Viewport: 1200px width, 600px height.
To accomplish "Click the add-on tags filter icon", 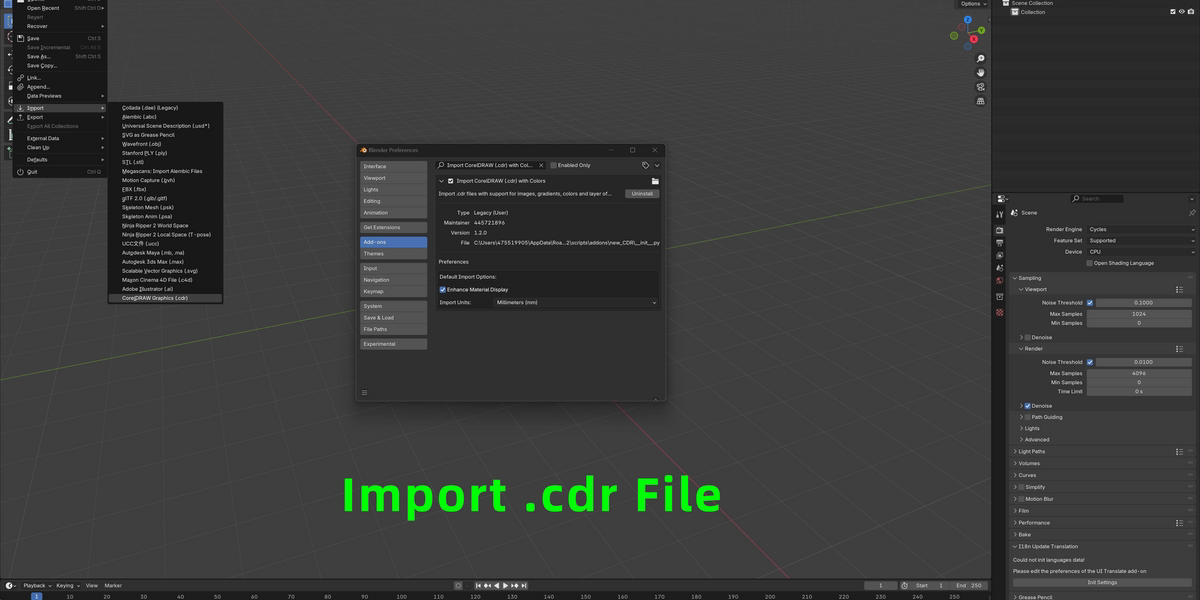I will point(646,165).
